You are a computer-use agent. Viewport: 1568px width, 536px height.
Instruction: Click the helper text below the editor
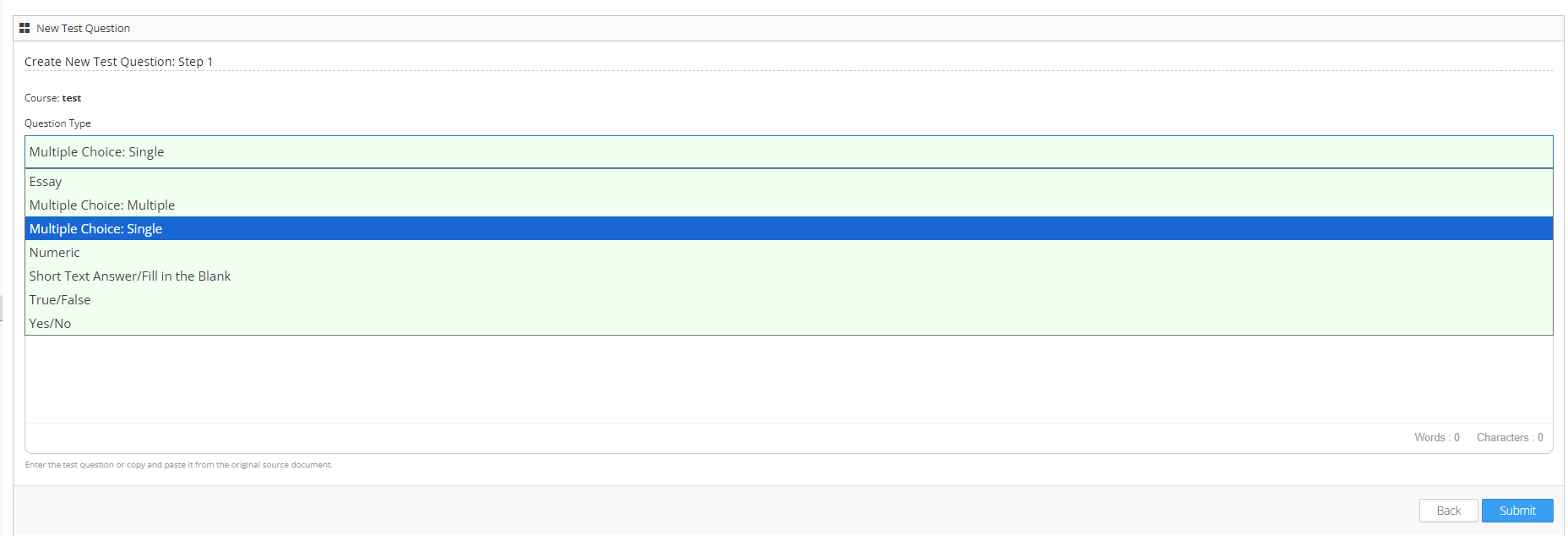(x=179, y=465)
